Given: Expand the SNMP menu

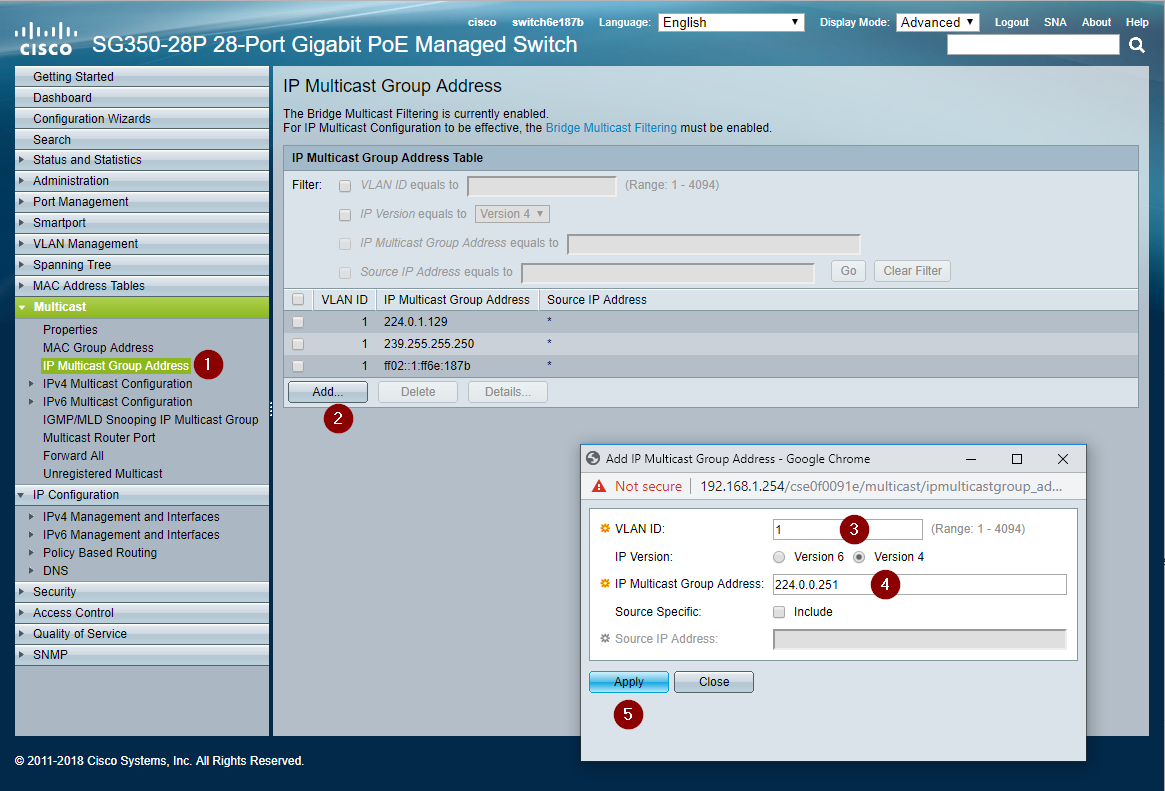Looking at the screenshot, I should pyautogui.click(x=142, y=654).
